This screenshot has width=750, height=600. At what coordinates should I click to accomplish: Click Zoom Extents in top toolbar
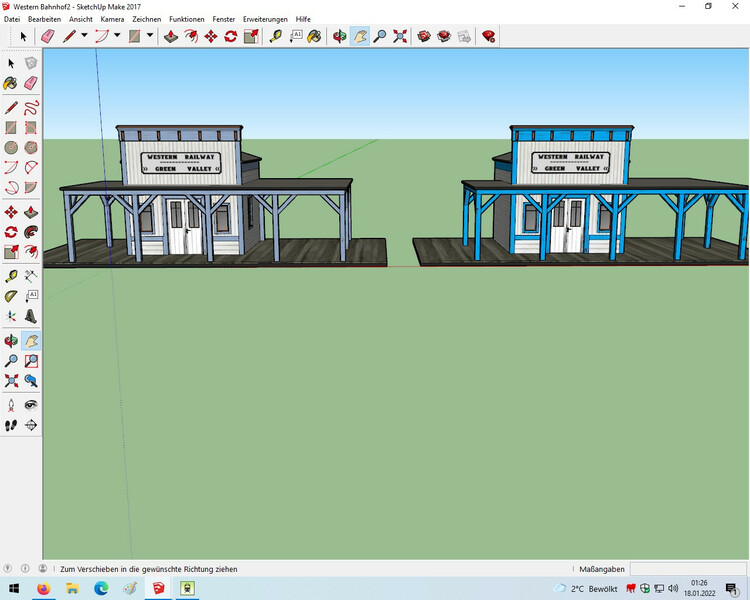tap(400, 36)
